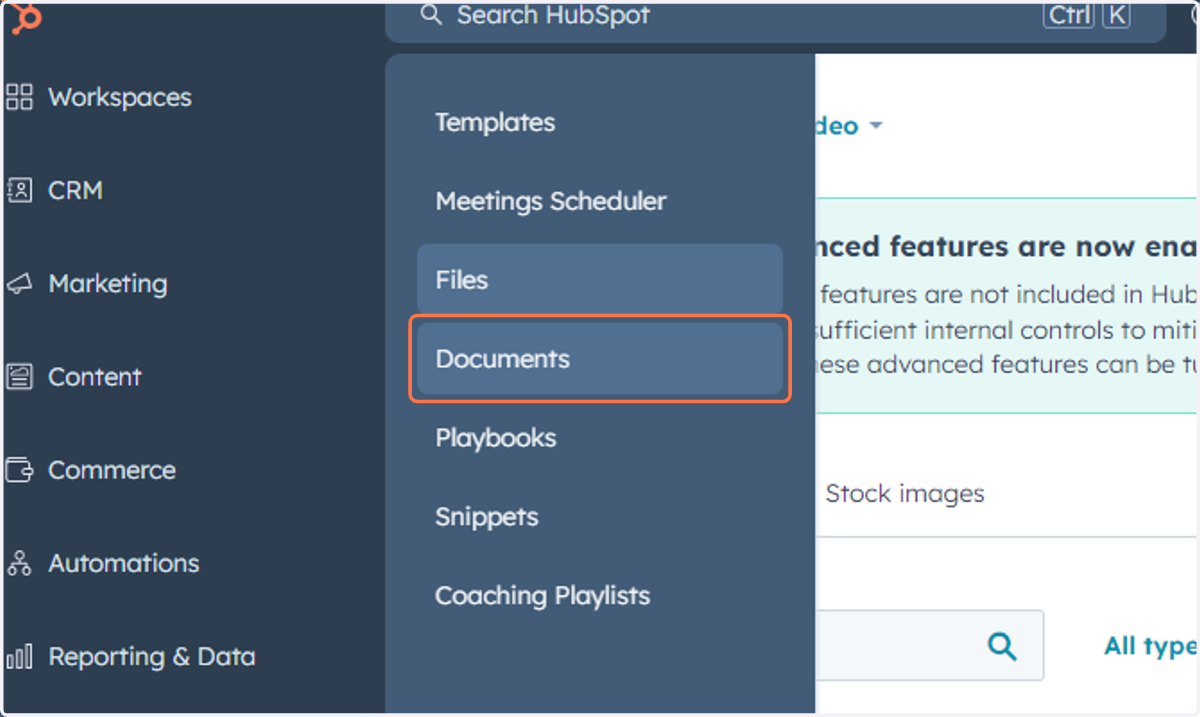Select Files in the submenu

point(599,280)
